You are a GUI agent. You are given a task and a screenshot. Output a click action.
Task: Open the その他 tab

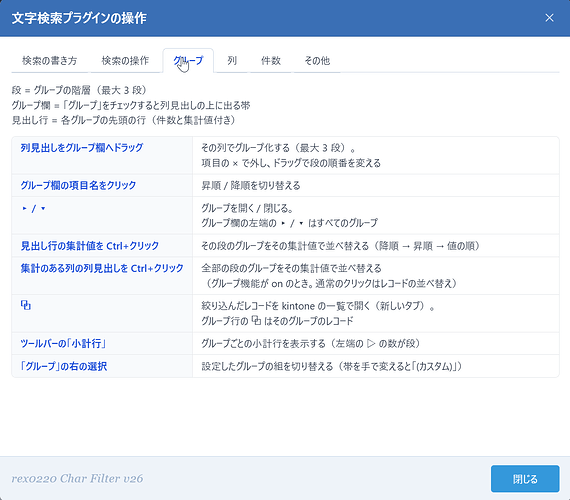pyautogui.click(x=317, y=60)
